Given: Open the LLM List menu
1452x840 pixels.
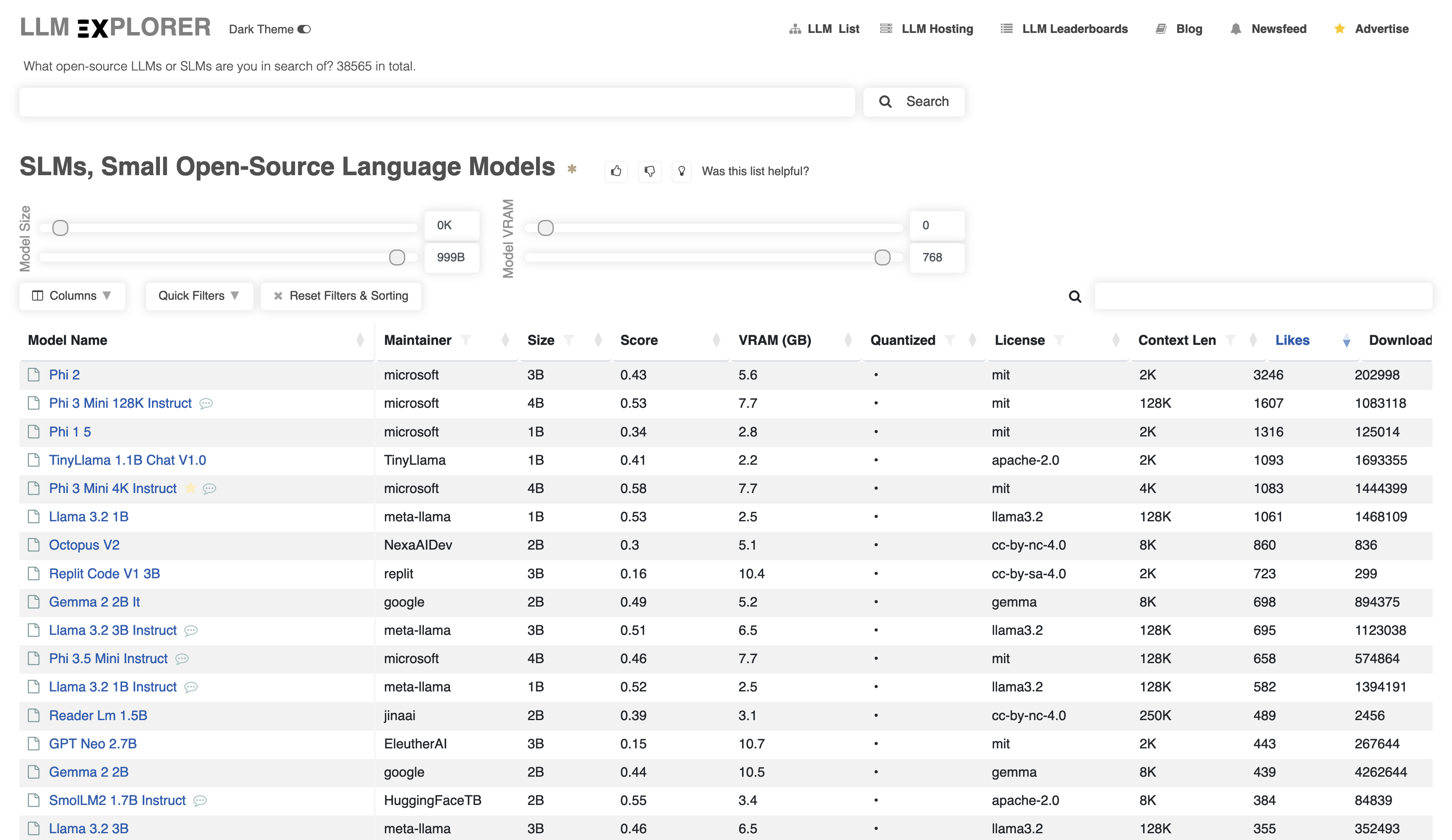Looking at the screenshot, I should coord(824,29).
